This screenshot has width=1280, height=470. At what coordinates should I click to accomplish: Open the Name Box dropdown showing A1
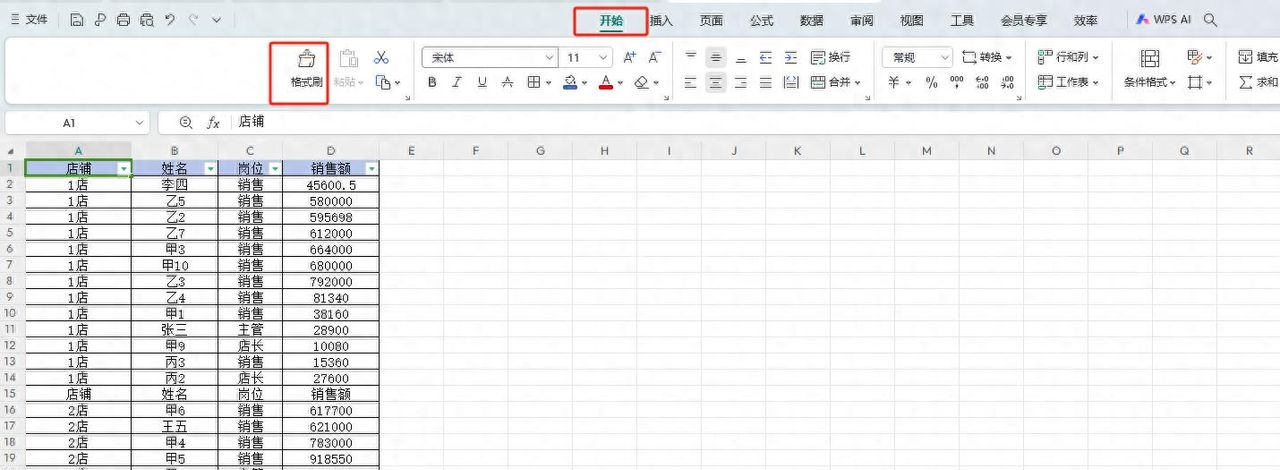[138, 122]
